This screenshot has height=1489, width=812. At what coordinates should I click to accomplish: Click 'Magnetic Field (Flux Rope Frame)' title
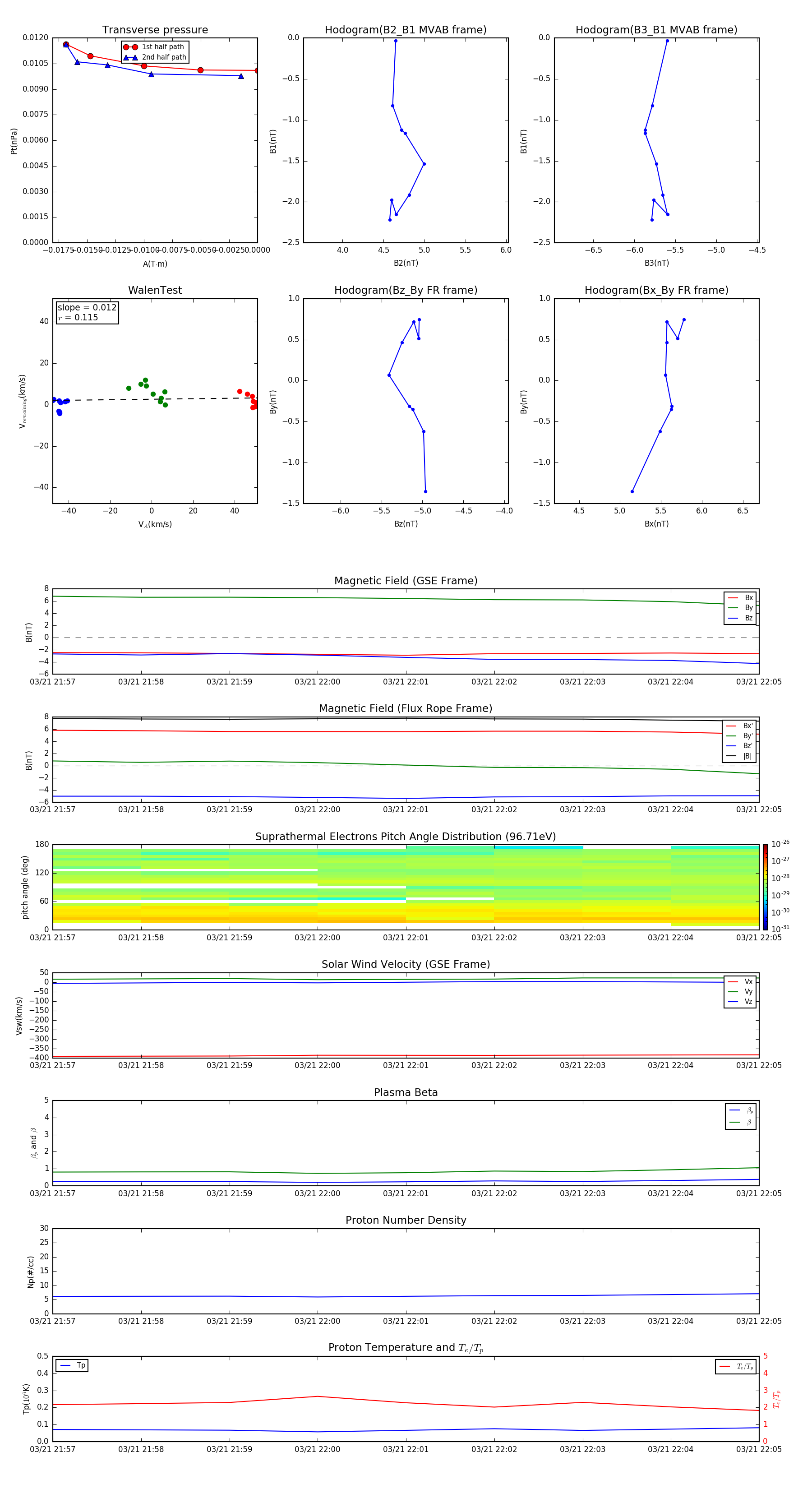(406, 709)
